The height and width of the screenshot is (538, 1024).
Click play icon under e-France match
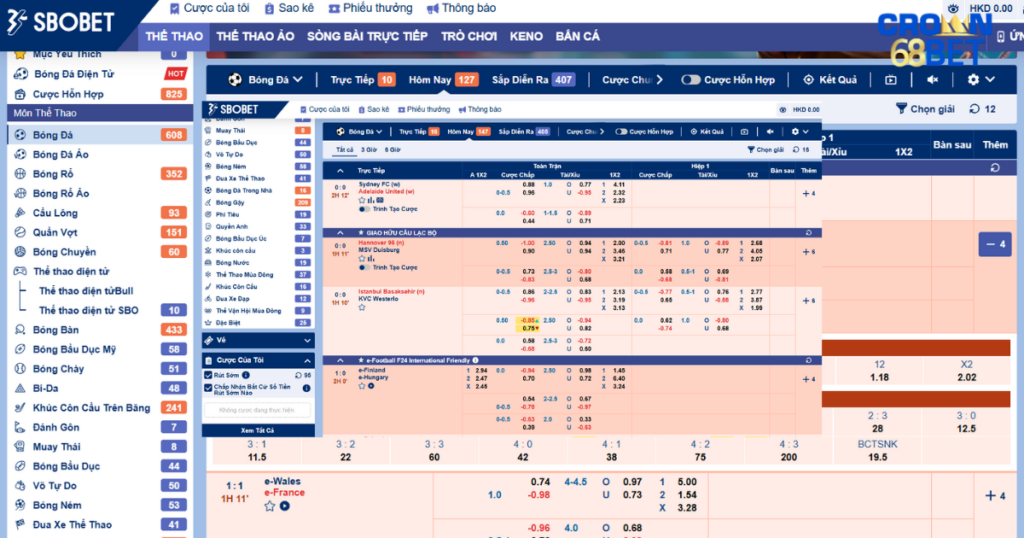pyautogui.click(x=285, y=507)
